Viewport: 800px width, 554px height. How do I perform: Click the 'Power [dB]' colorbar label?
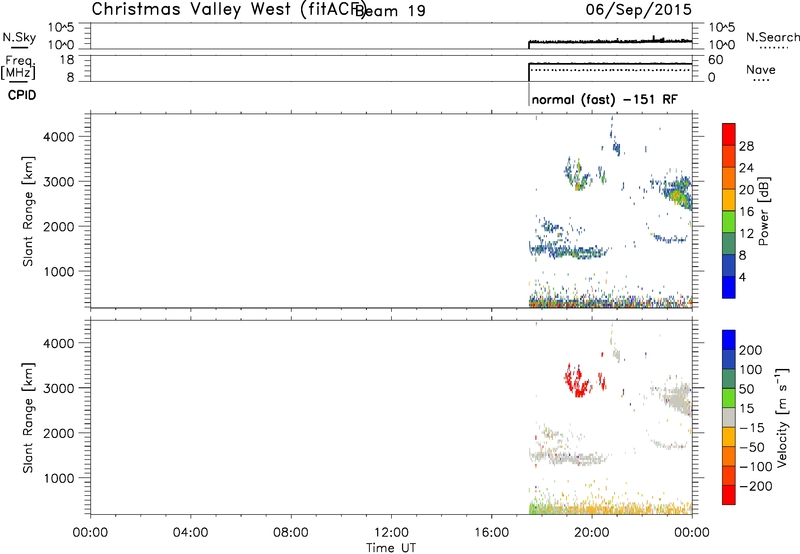763,211
